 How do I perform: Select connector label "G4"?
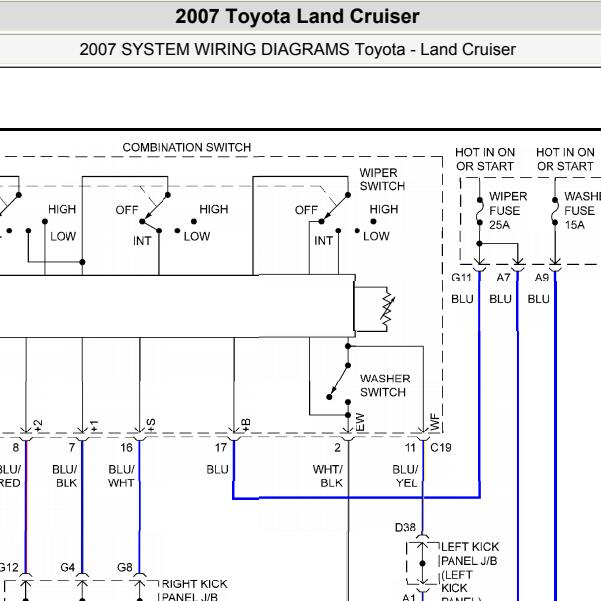click(x=67, y=567)
